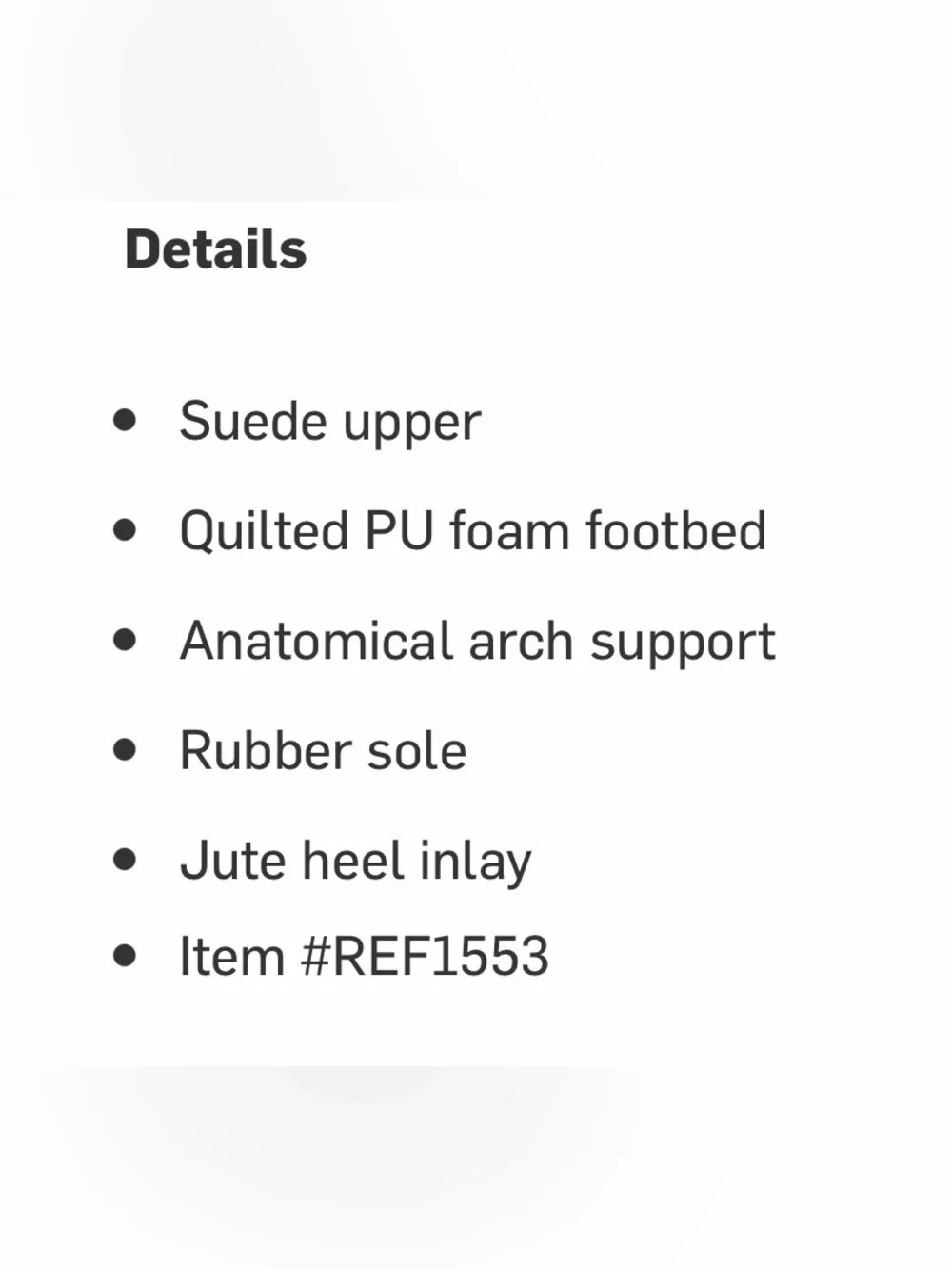Click the bullet beside Item #REF1553
Viewport: 952px width, 1269px height.
coord(125,955)
